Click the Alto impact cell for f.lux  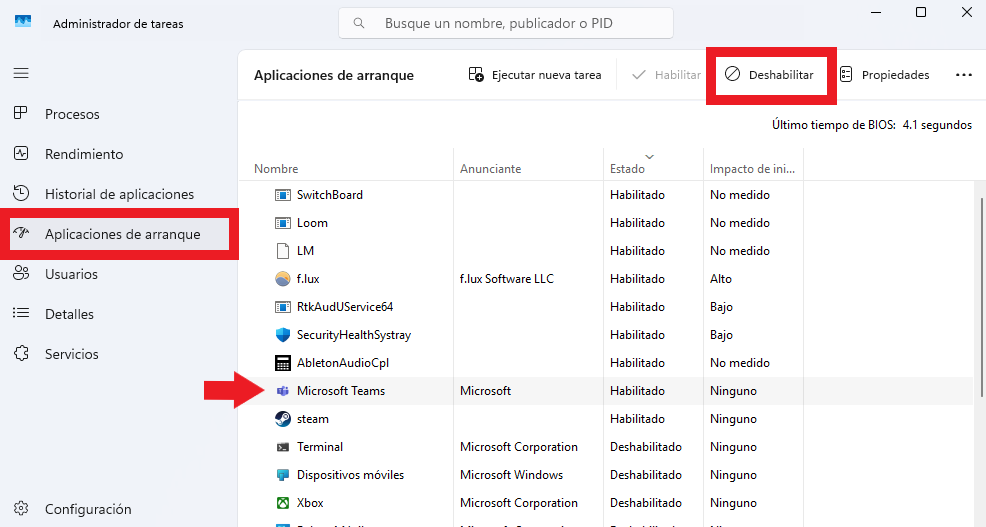(721, 279)
